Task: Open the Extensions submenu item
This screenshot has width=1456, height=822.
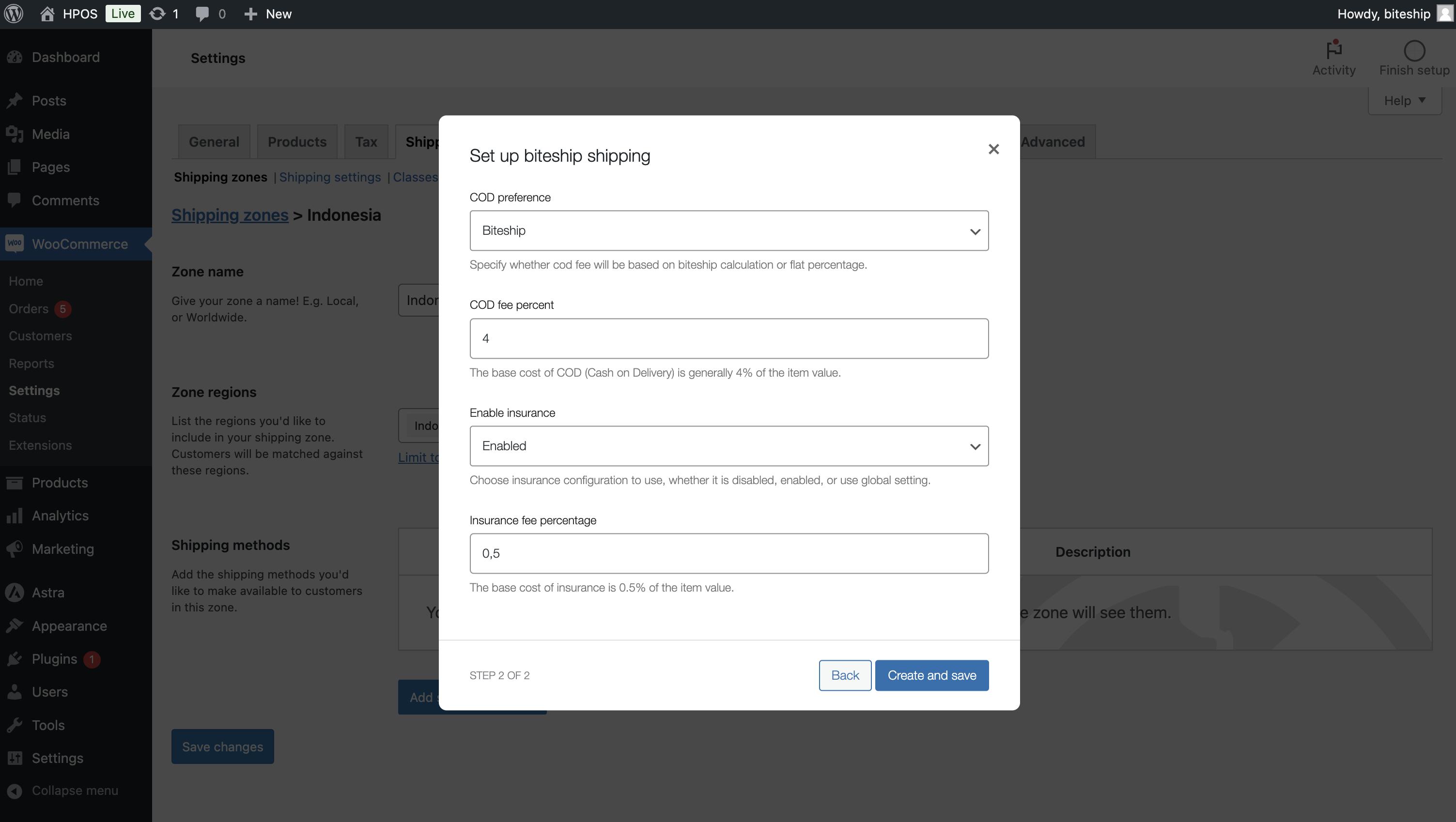Action: point(40,445)
